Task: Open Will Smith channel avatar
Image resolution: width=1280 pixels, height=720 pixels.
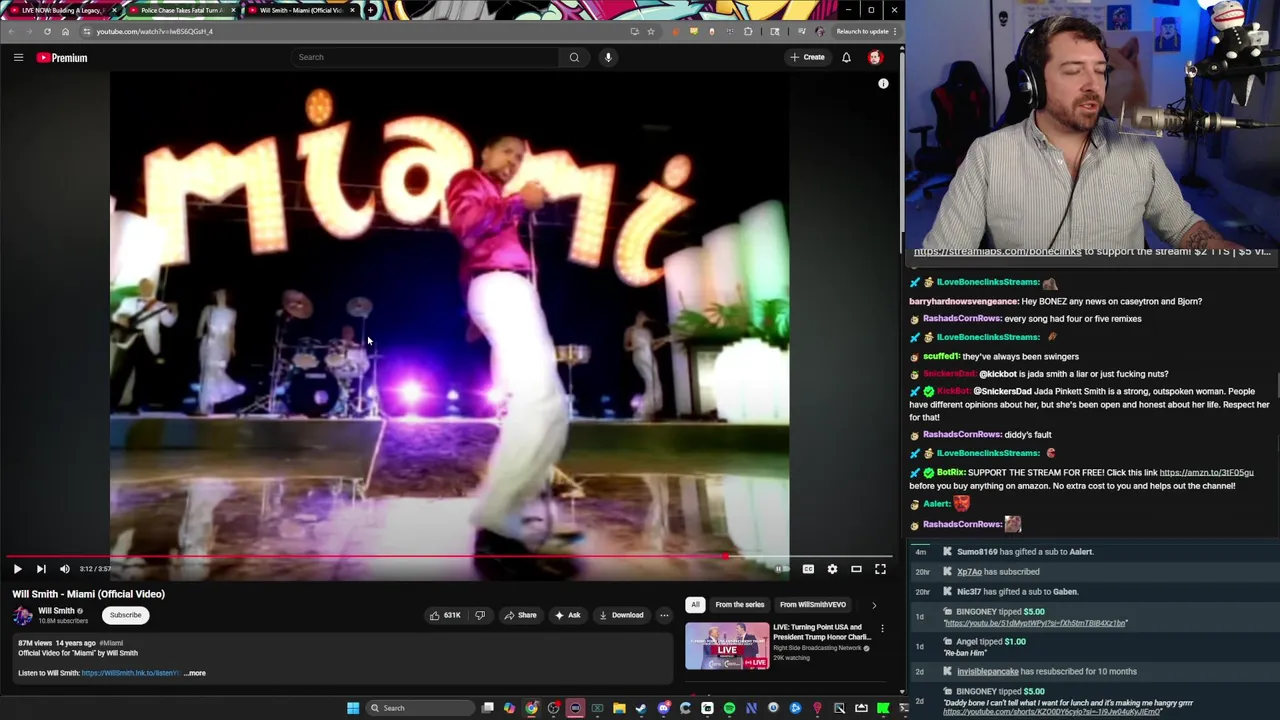Action: click(23, 615)
